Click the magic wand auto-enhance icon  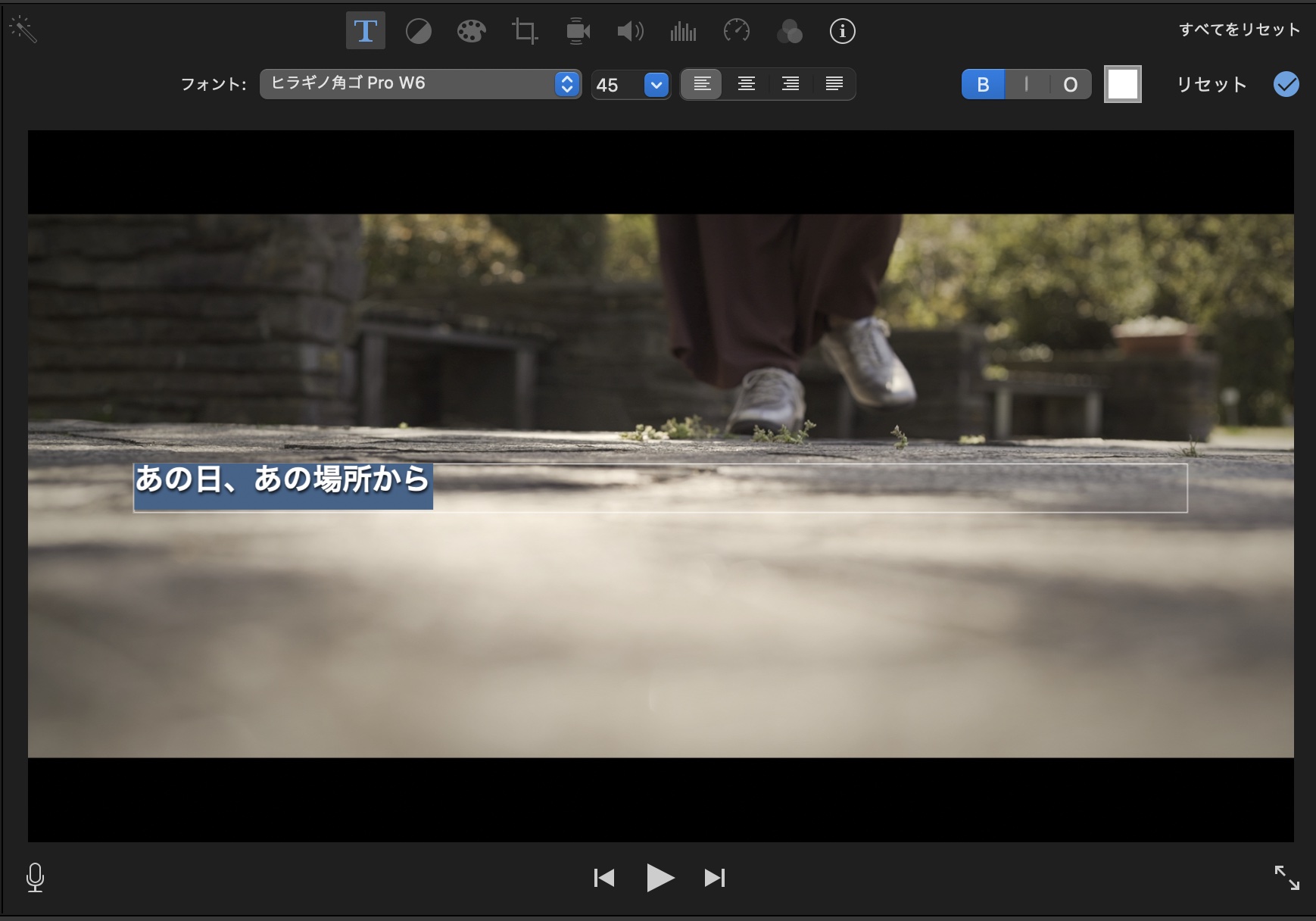tap(23, 30)
